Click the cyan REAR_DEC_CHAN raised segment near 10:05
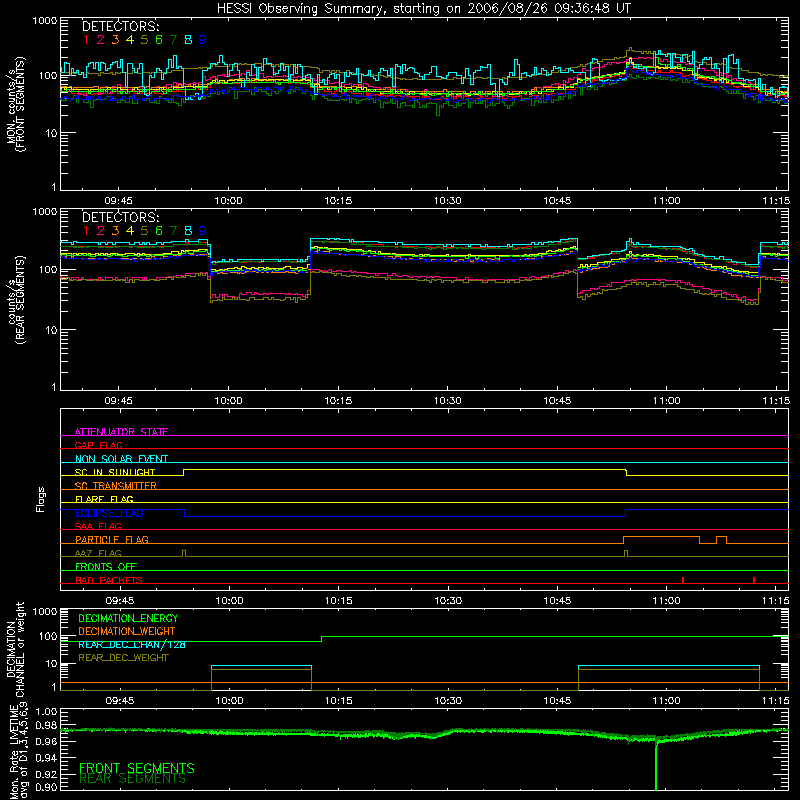The width and height of the screenshot is (800, 800). pos(261,666)
